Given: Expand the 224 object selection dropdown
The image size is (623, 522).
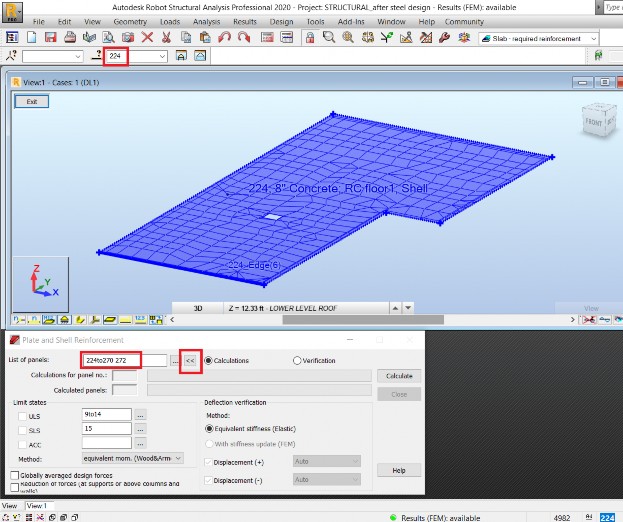Looking at the screenshot, I should click(162, 56).
